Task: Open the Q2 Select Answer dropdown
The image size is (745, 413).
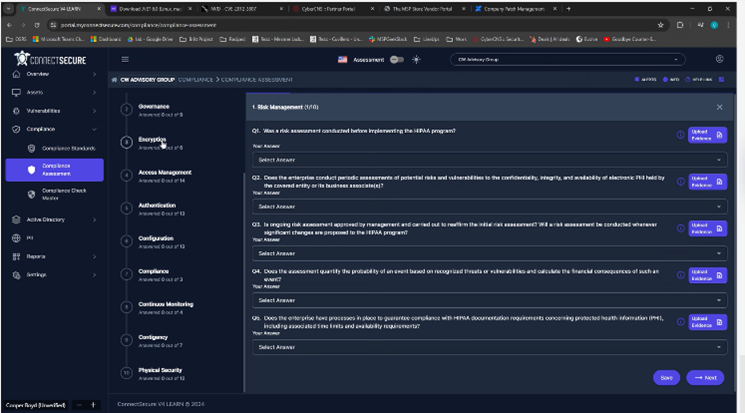Action: pyautogui.click(x=489, y=207)
